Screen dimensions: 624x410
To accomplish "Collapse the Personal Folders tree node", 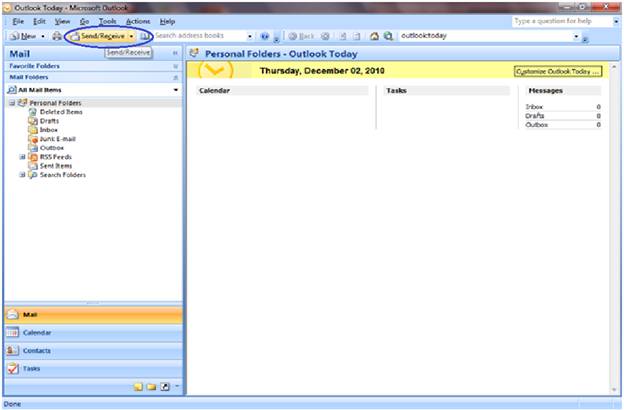I will point(12,103).
